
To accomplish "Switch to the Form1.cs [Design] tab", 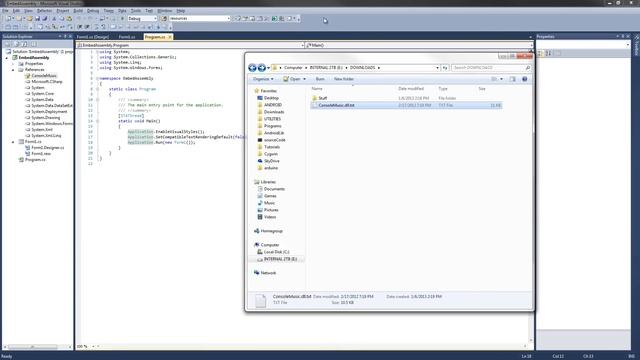I will tap(93, 37).
